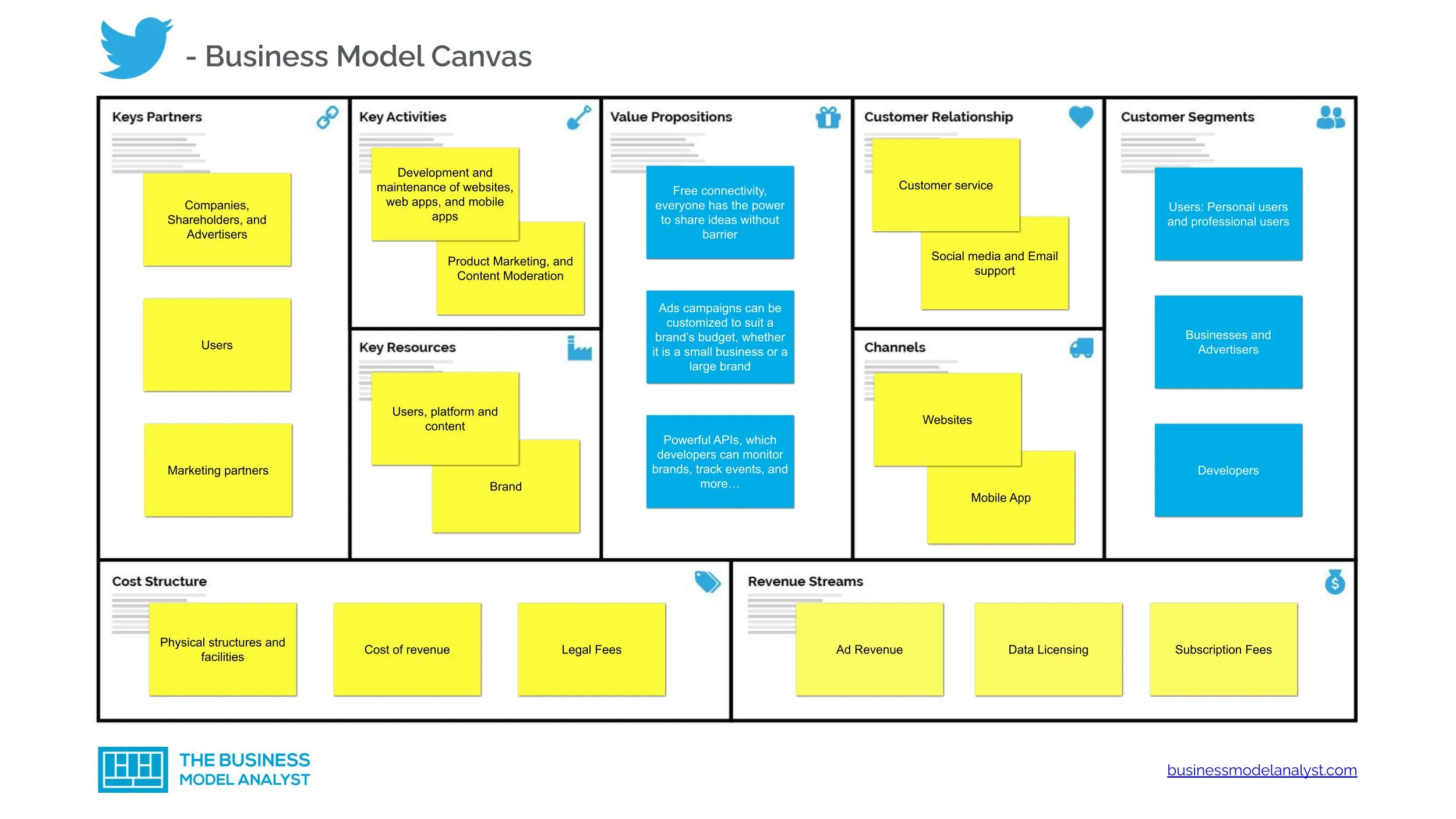Click the Legal Fees cost structure card
This screenshot has width=1456, height=819.
click(x=591, y=649)
